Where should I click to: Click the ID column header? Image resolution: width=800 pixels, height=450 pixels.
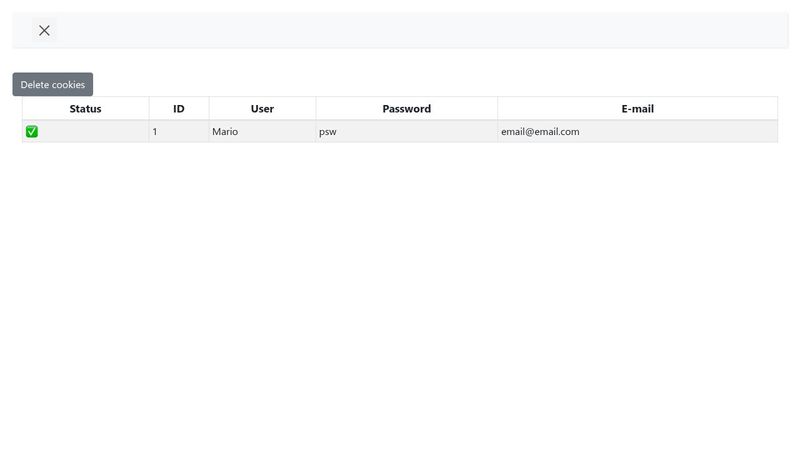click(179, 108)
